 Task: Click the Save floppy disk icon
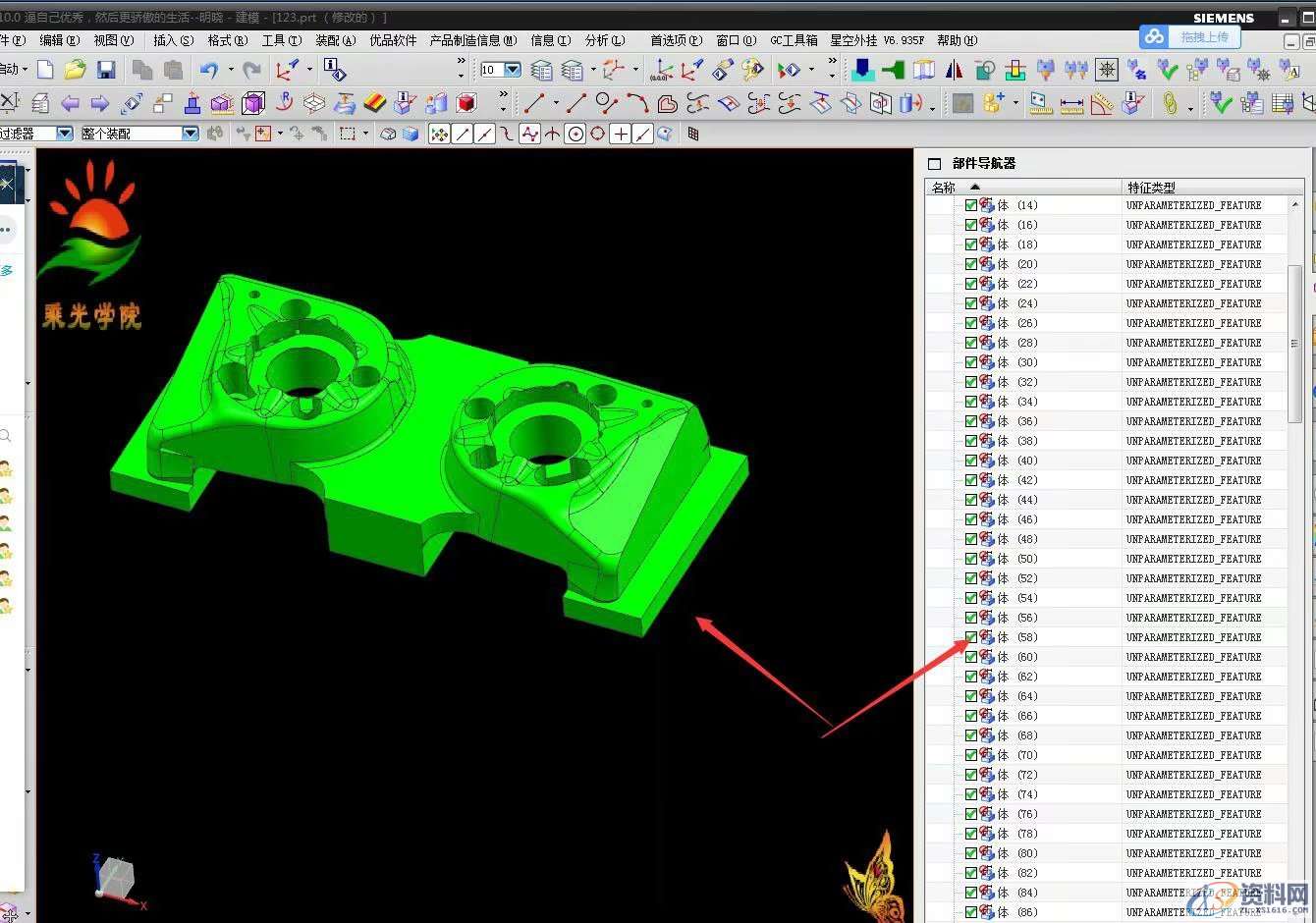tap(106, 70)
